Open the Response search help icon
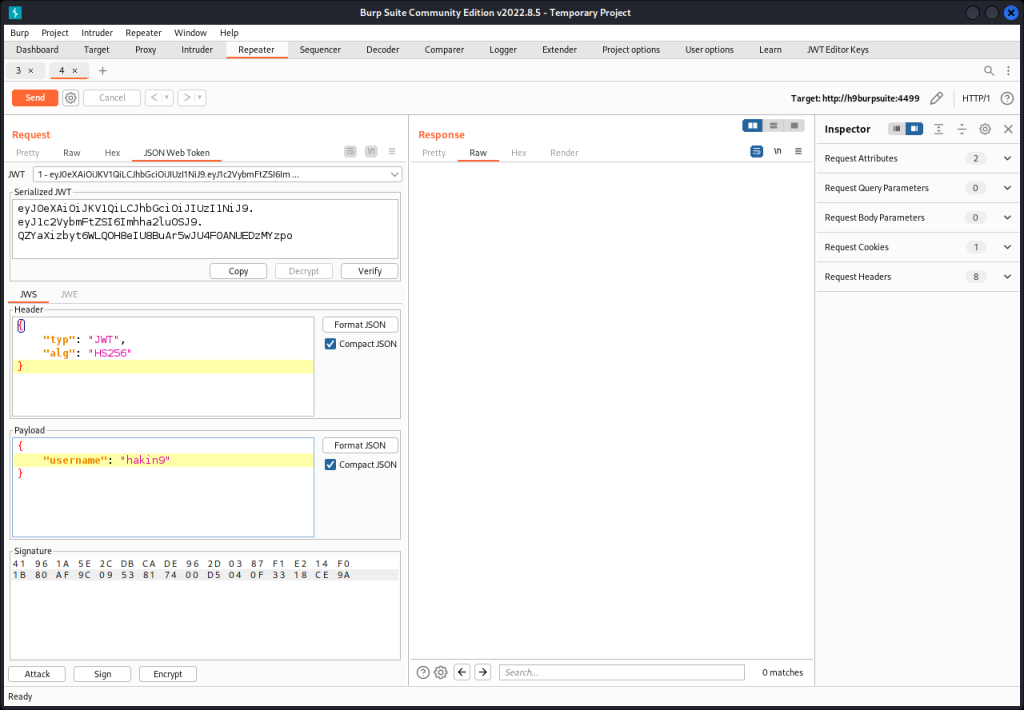1024x710 pixels. point(423,672)
